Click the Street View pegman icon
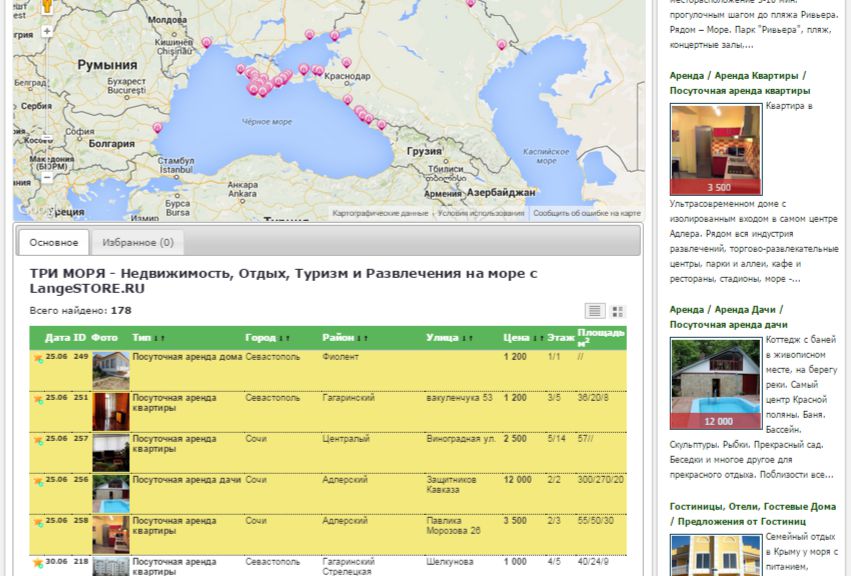The height and width of the screenshot is (576, 851). pos(47,5)
